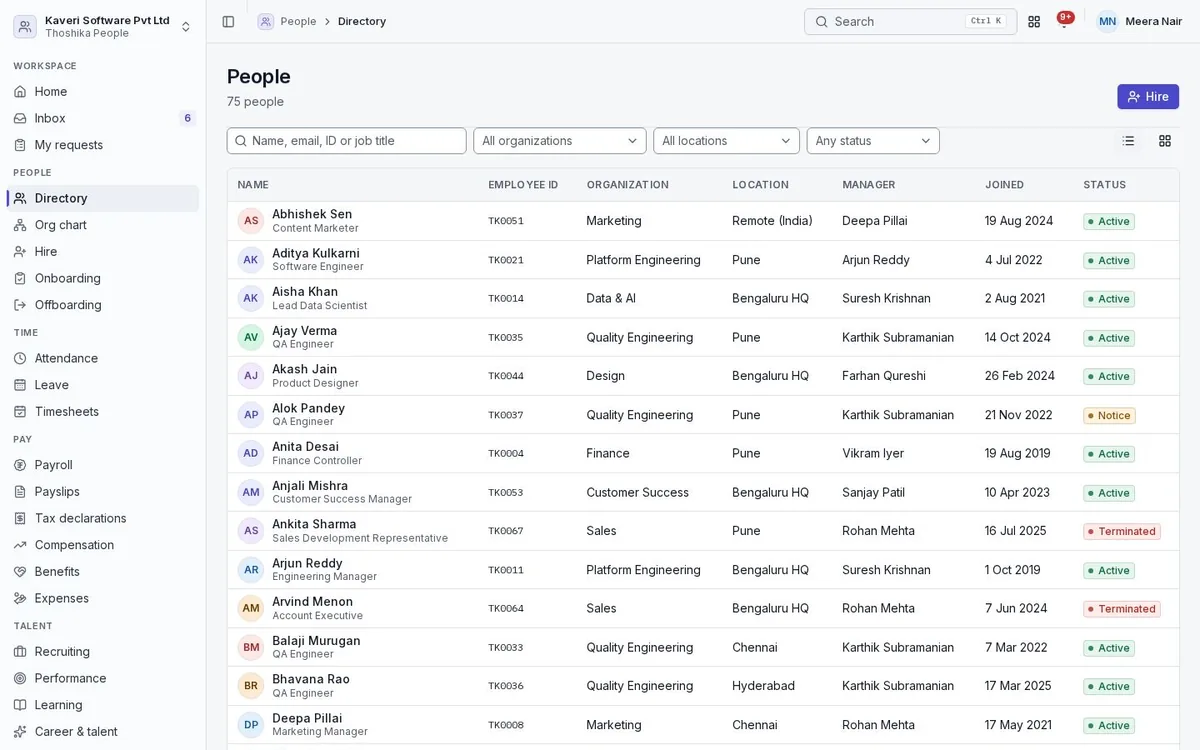This screenshot has height=750, width=1200.
Task: Click the Benefits sidebar icon
Action: pyautogui.click(x=20, y=571)
